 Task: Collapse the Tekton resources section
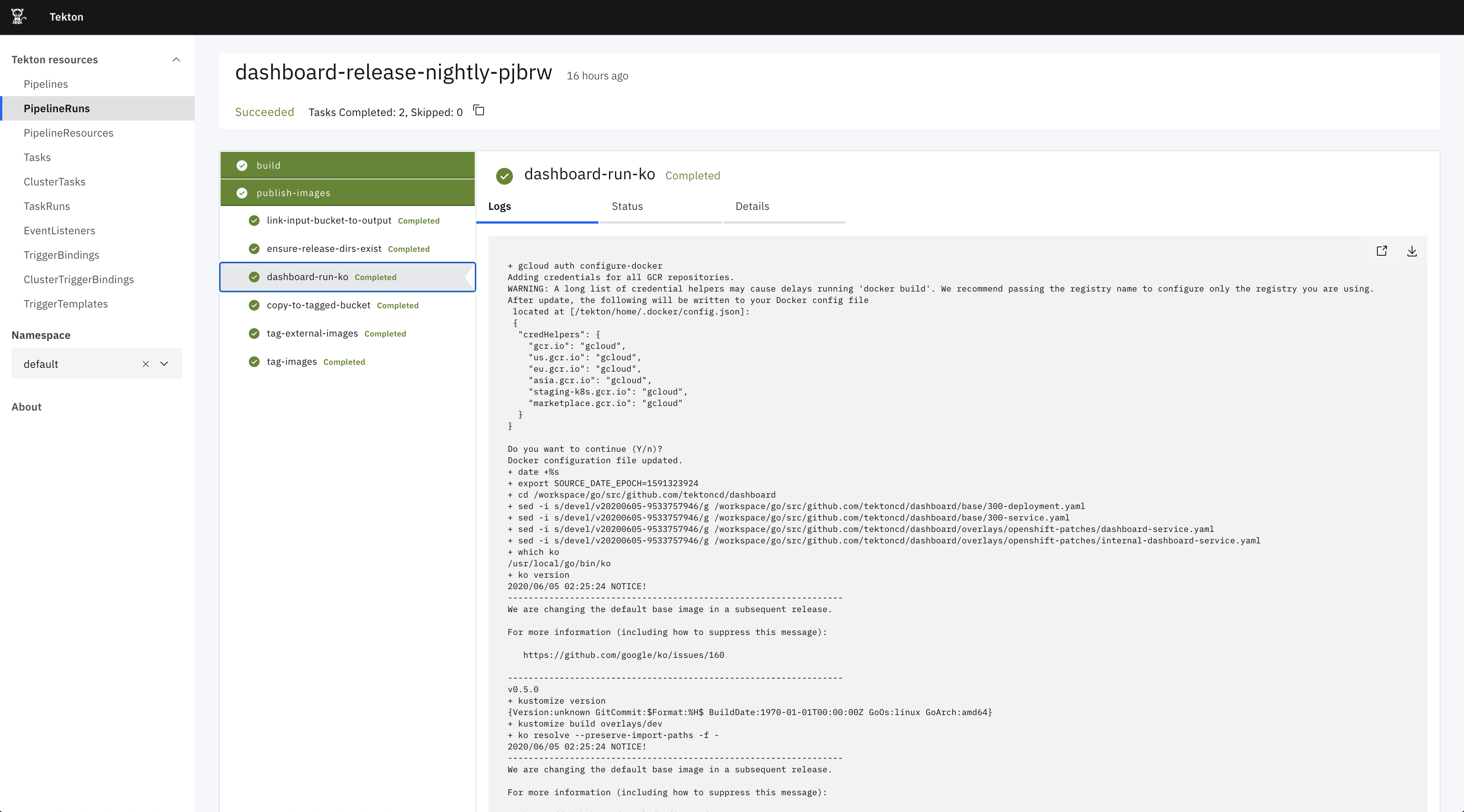click(176, 60)
